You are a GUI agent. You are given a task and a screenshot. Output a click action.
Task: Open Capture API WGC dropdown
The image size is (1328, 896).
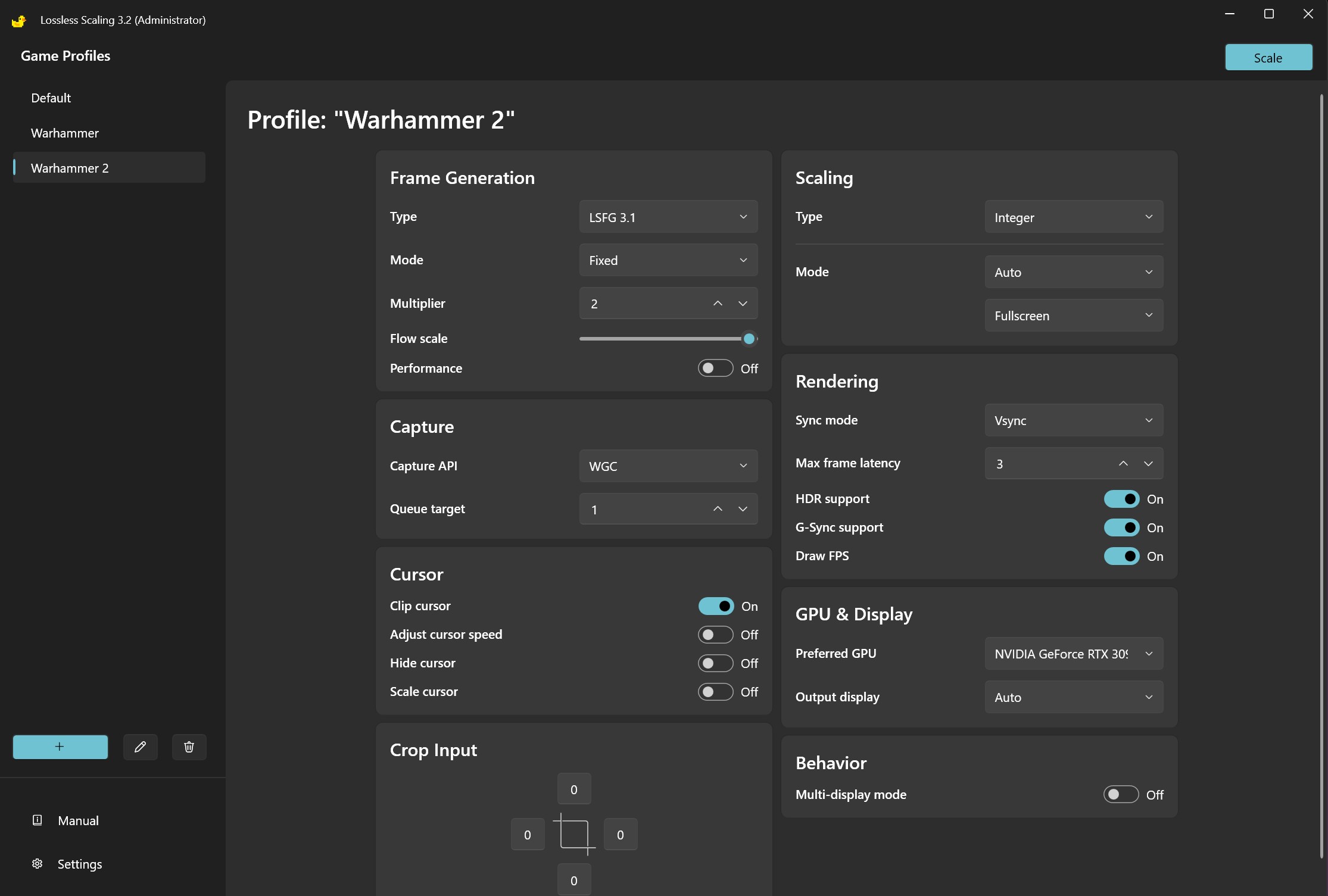[x=668, y=466]
